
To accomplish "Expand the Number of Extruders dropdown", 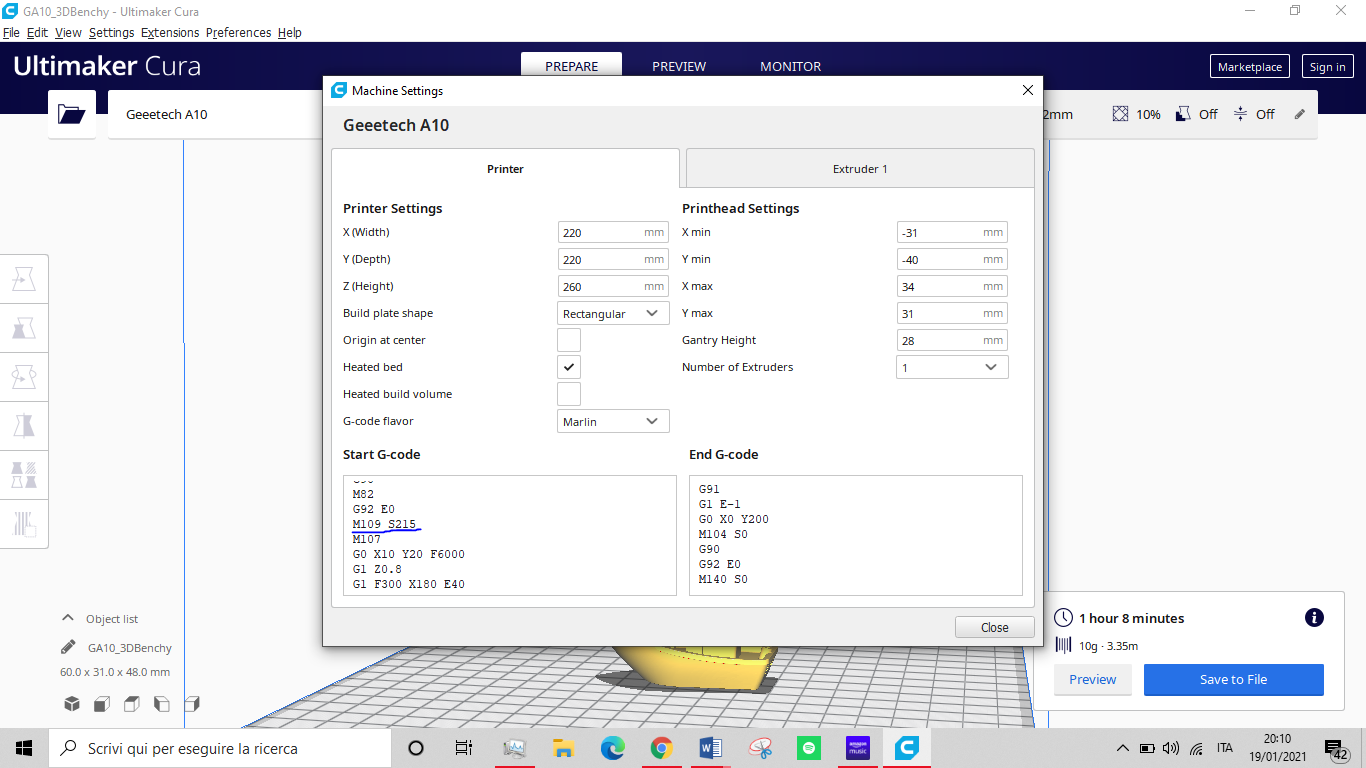I will [x=951, y=368].
